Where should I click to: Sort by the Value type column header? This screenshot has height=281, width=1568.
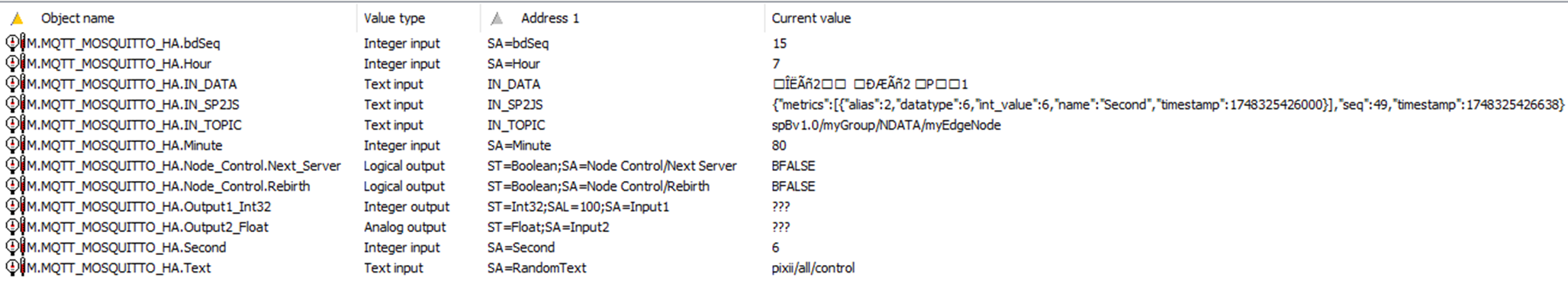click(394, 18)
